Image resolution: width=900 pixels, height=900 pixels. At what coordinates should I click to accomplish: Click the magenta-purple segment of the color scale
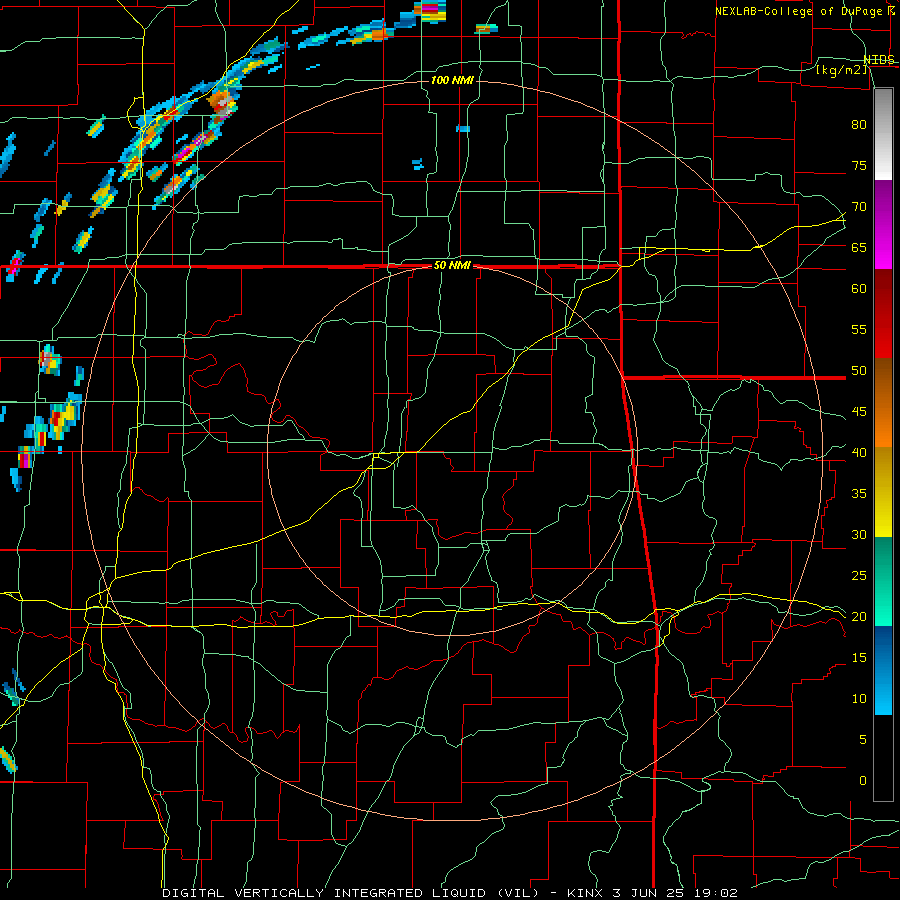click(x=883, y=224)
